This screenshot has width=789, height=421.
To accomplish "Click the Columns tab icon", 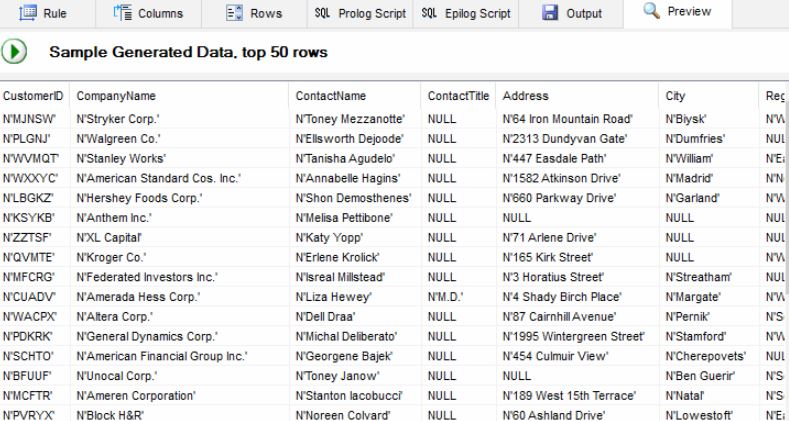I will tap(123, 13).
